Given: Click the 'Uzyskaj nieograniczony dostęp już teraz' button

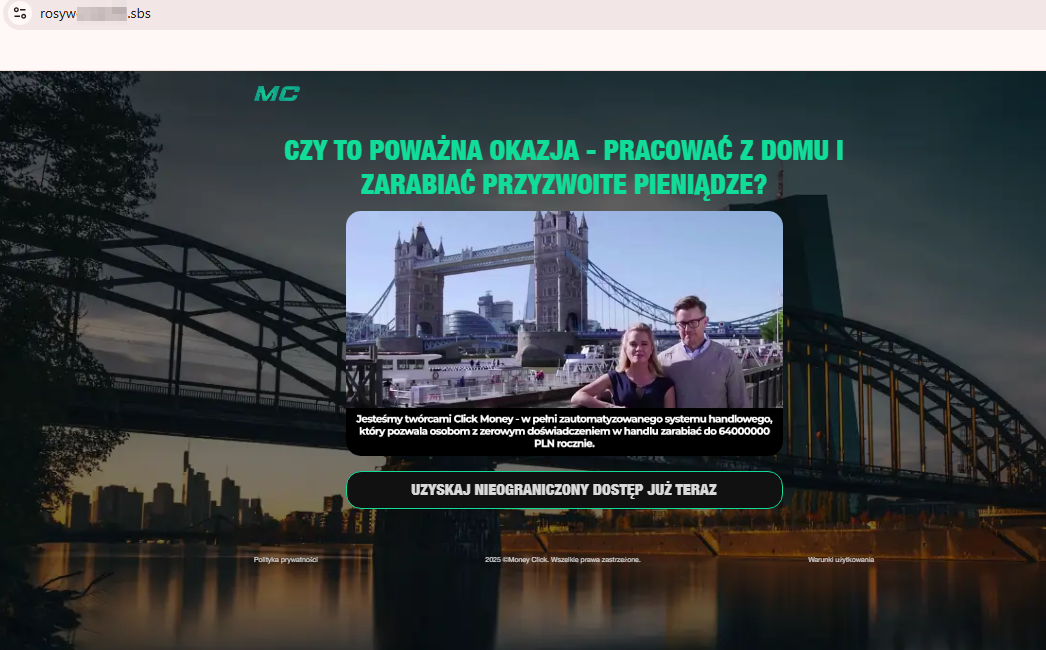Looking at the screenshot, I should pos(564,490).
